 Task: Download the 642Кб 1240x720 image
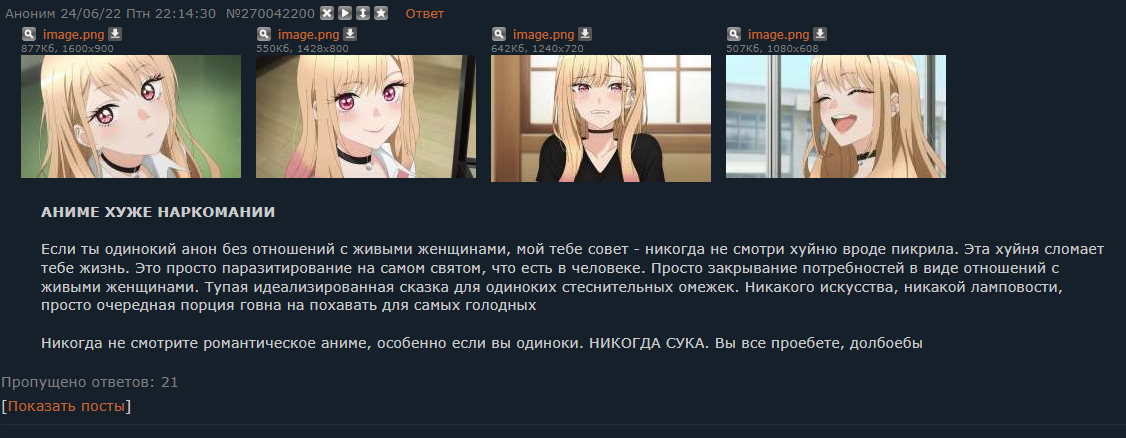[585, 34]
